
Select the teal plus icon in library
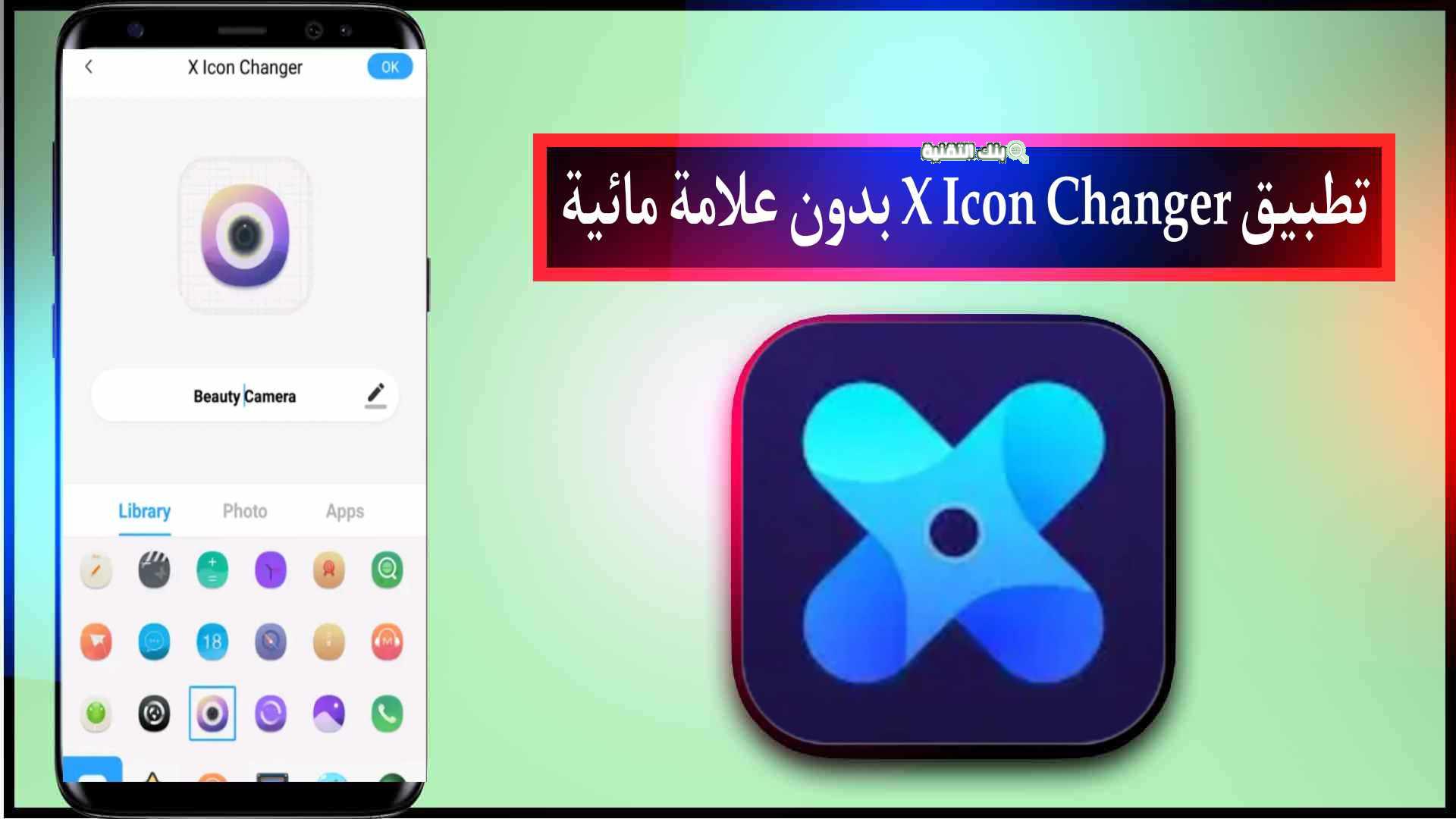tap(211, 570)
